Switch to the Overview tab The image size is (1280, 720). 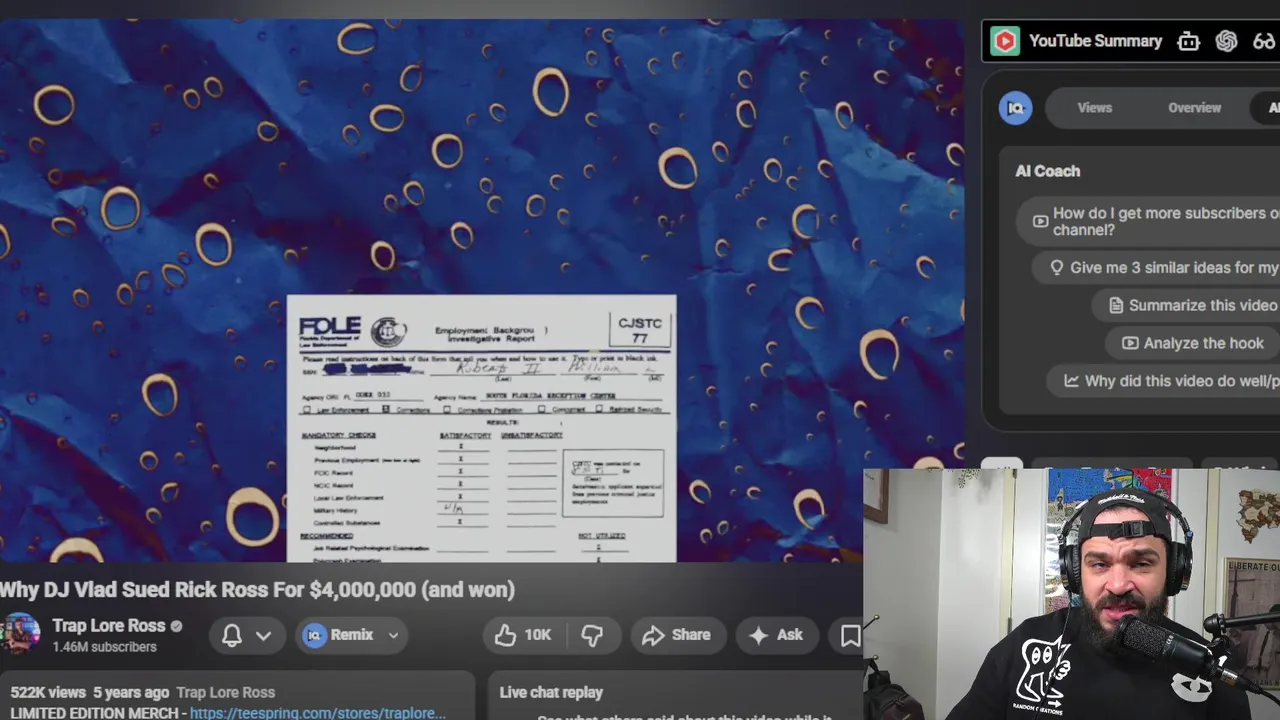(1194, 108)
